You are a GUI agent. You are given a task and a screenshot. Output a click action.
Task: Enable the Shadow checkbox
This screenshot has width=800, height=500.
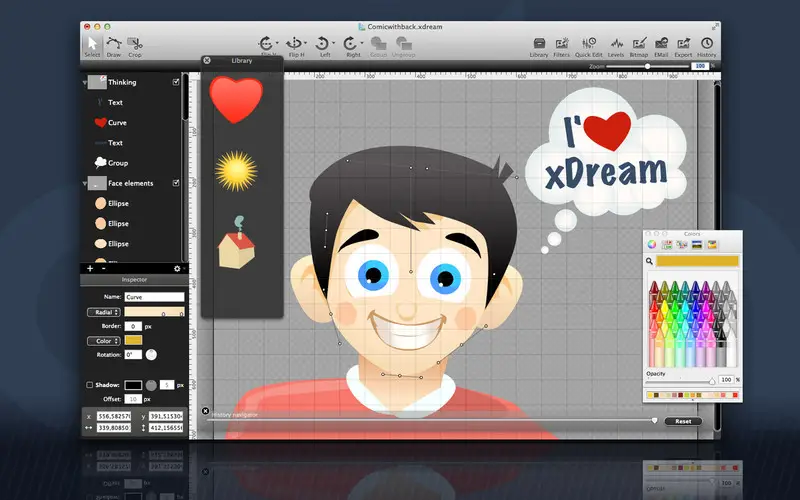click(90, 385)
